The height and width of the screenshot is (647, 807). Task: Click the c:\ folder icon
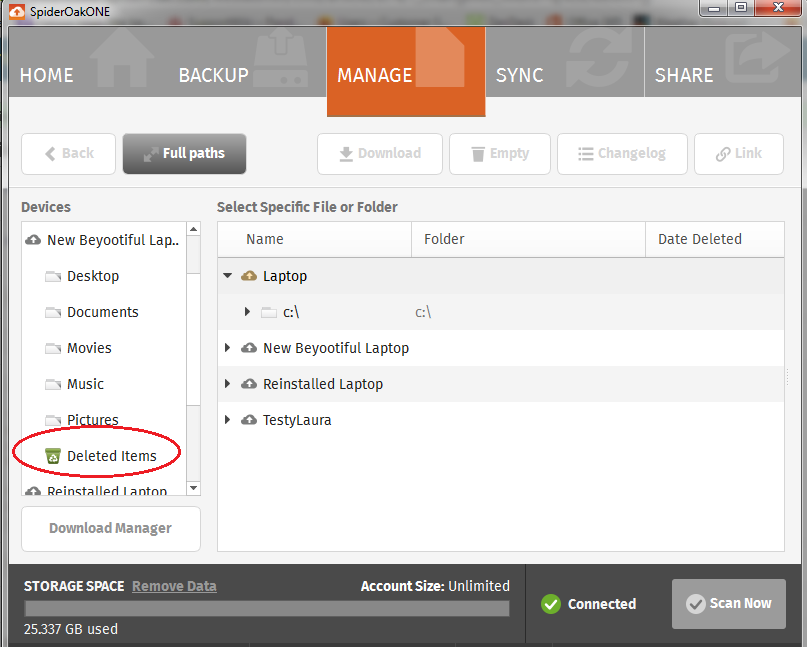pyautogui.click(x=269, y=312)
